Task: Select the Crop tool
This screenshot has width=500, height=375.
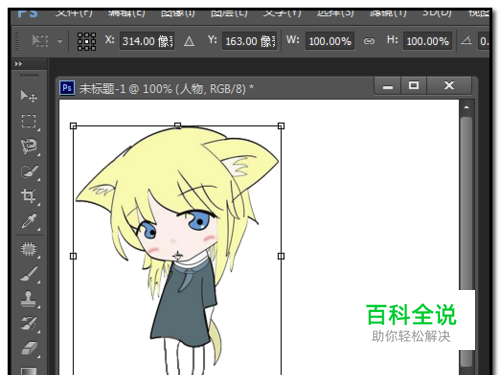Action: point(29,196)
